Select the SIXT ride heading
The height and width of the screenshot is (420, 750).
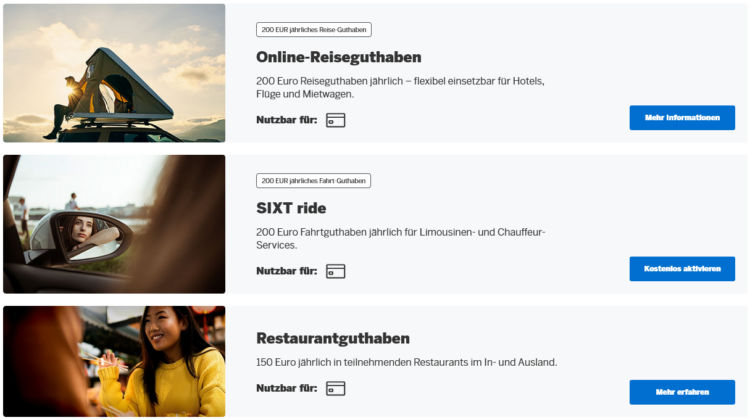(x=291, y=208)
